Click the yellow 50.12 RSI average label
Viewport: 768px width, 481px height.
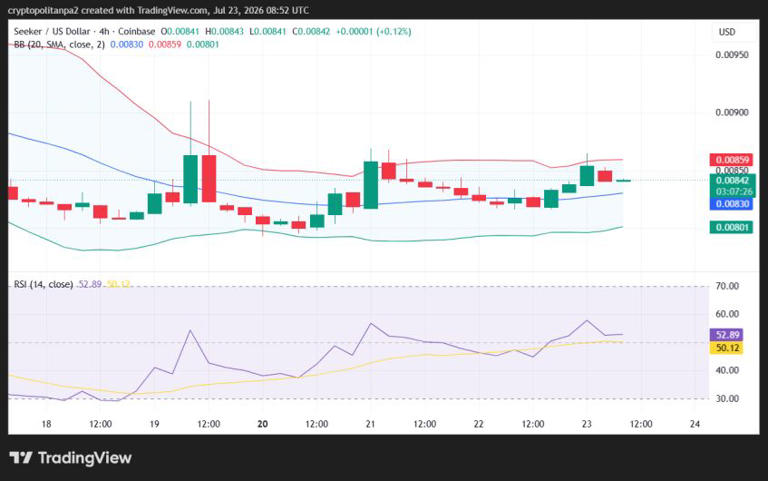[727, 348]
